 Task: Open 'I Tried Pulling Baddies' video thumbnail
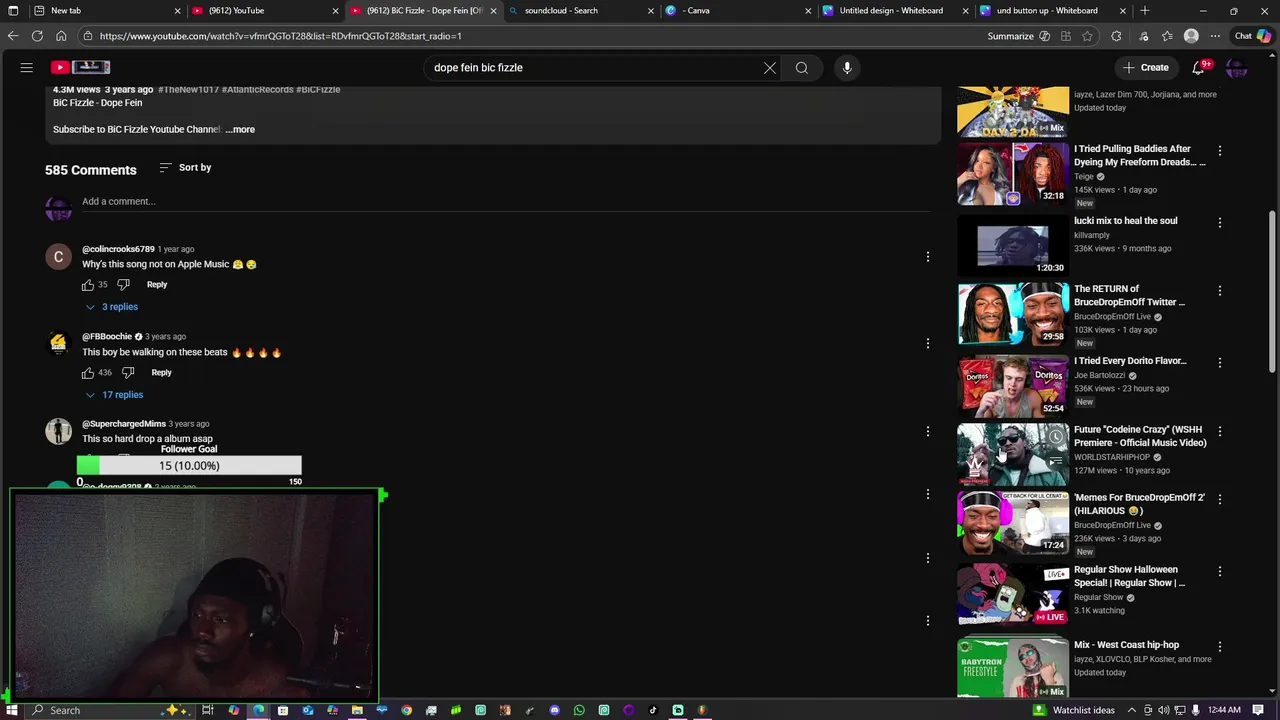(x=1013, y=173)
